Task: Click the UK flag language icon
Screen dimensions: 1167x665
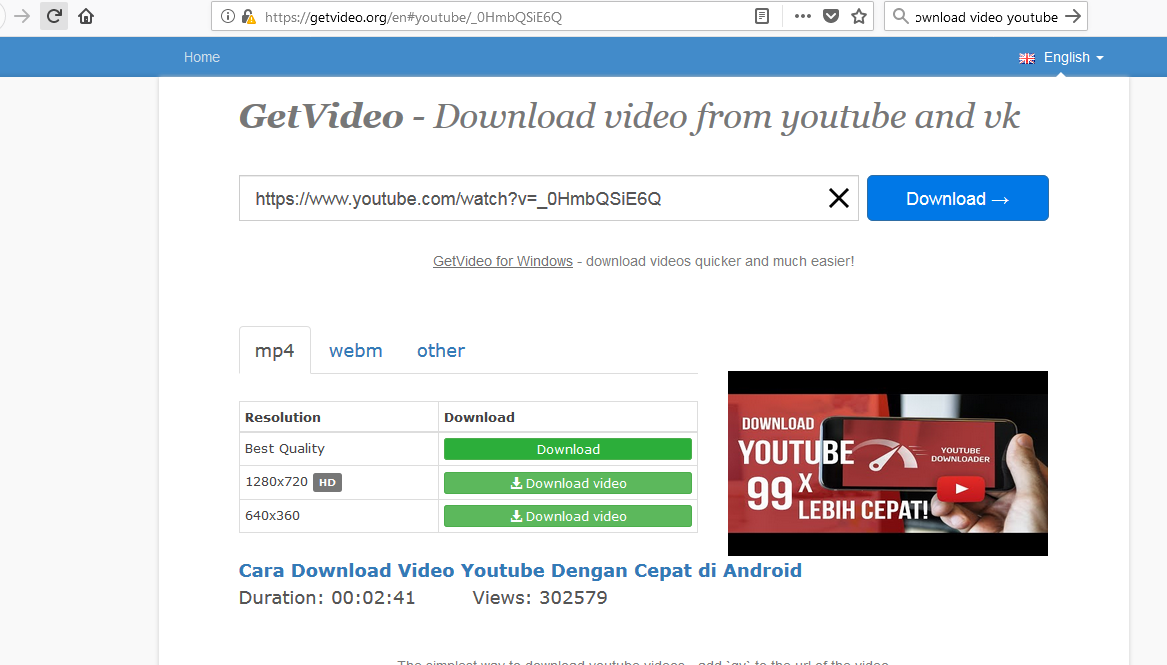Action: (1027, 58)
